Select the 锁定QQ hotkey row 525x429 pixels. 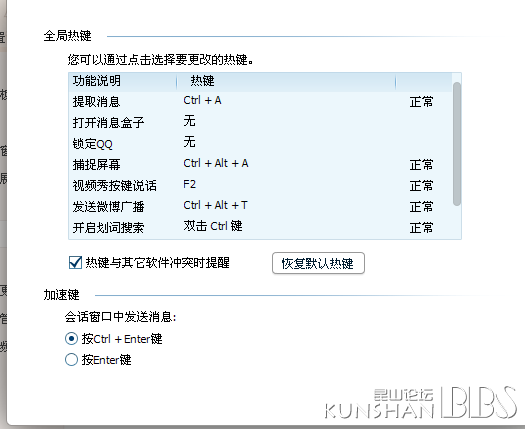260,144
